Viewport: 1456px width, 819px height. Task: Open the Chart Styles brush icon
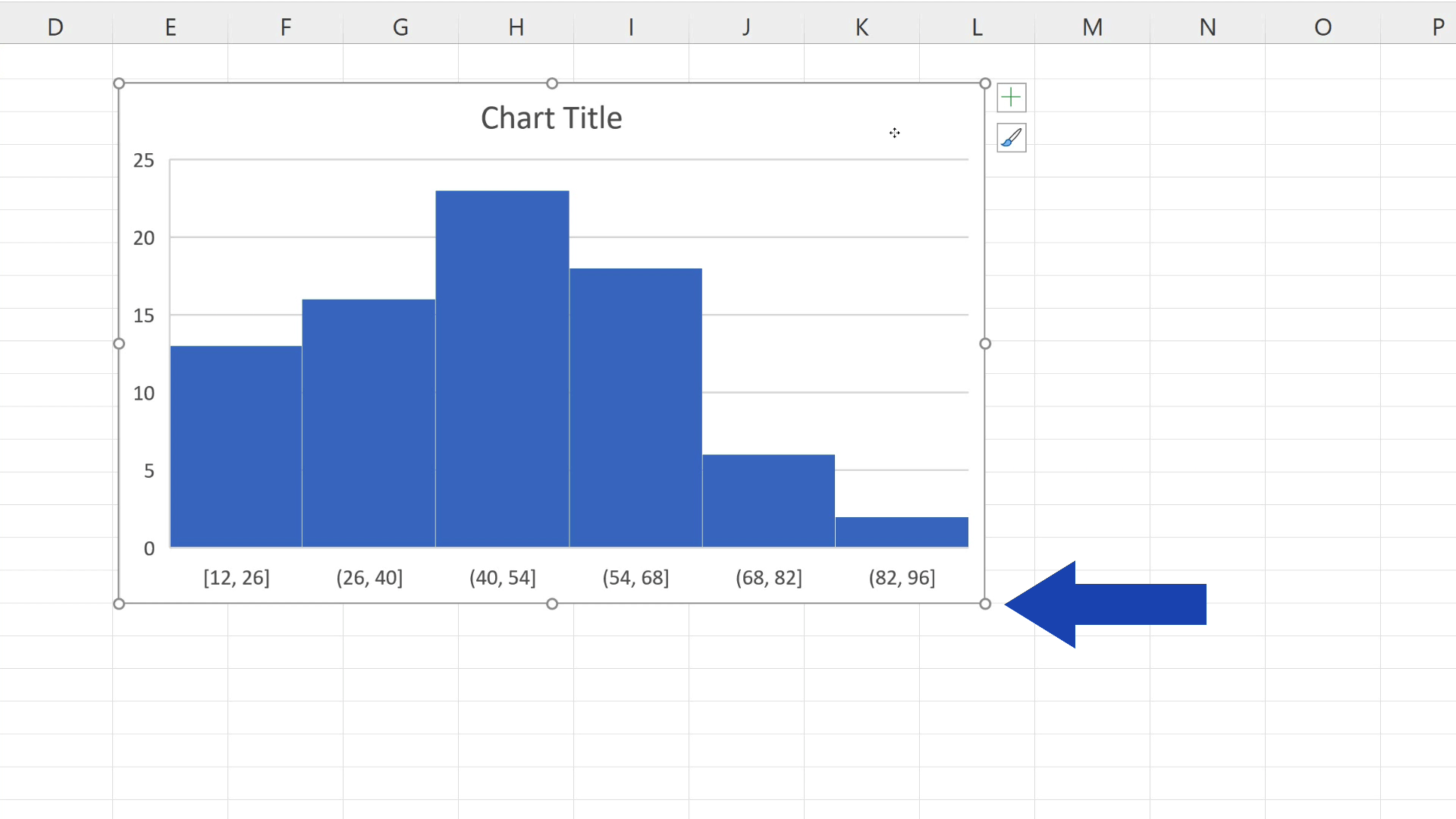point(1011,138)
